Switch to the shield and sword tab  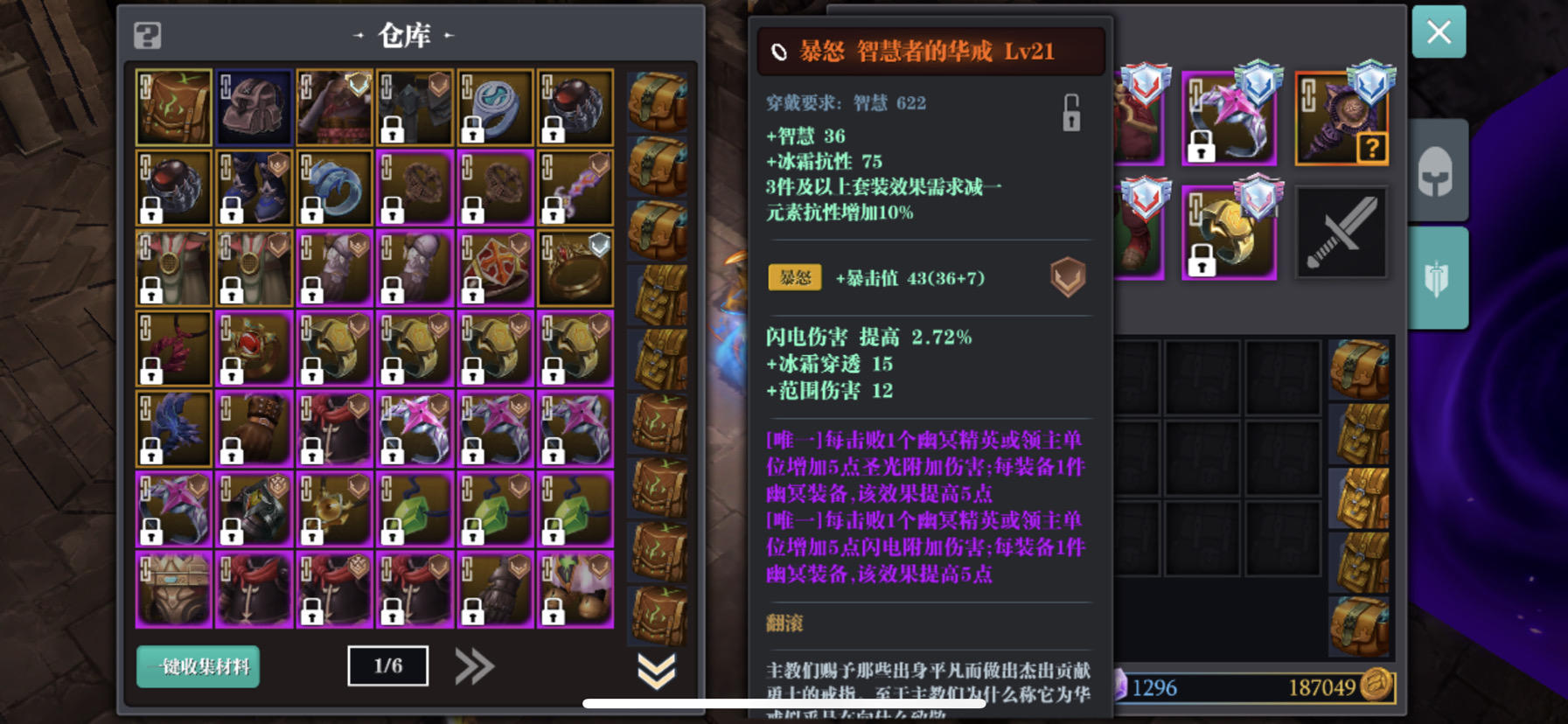click(x=1437, y=279)
